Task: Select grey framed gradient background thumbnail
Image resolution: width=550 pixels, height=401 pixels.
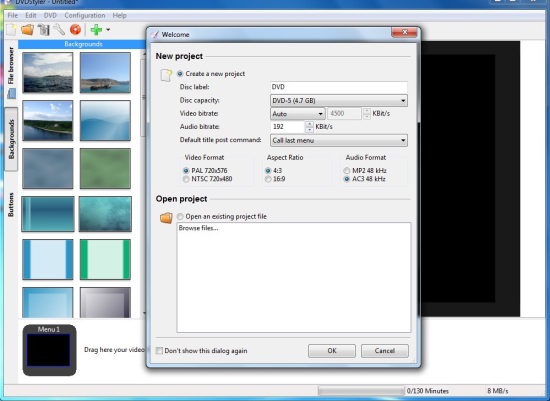Action: (105, 303)
